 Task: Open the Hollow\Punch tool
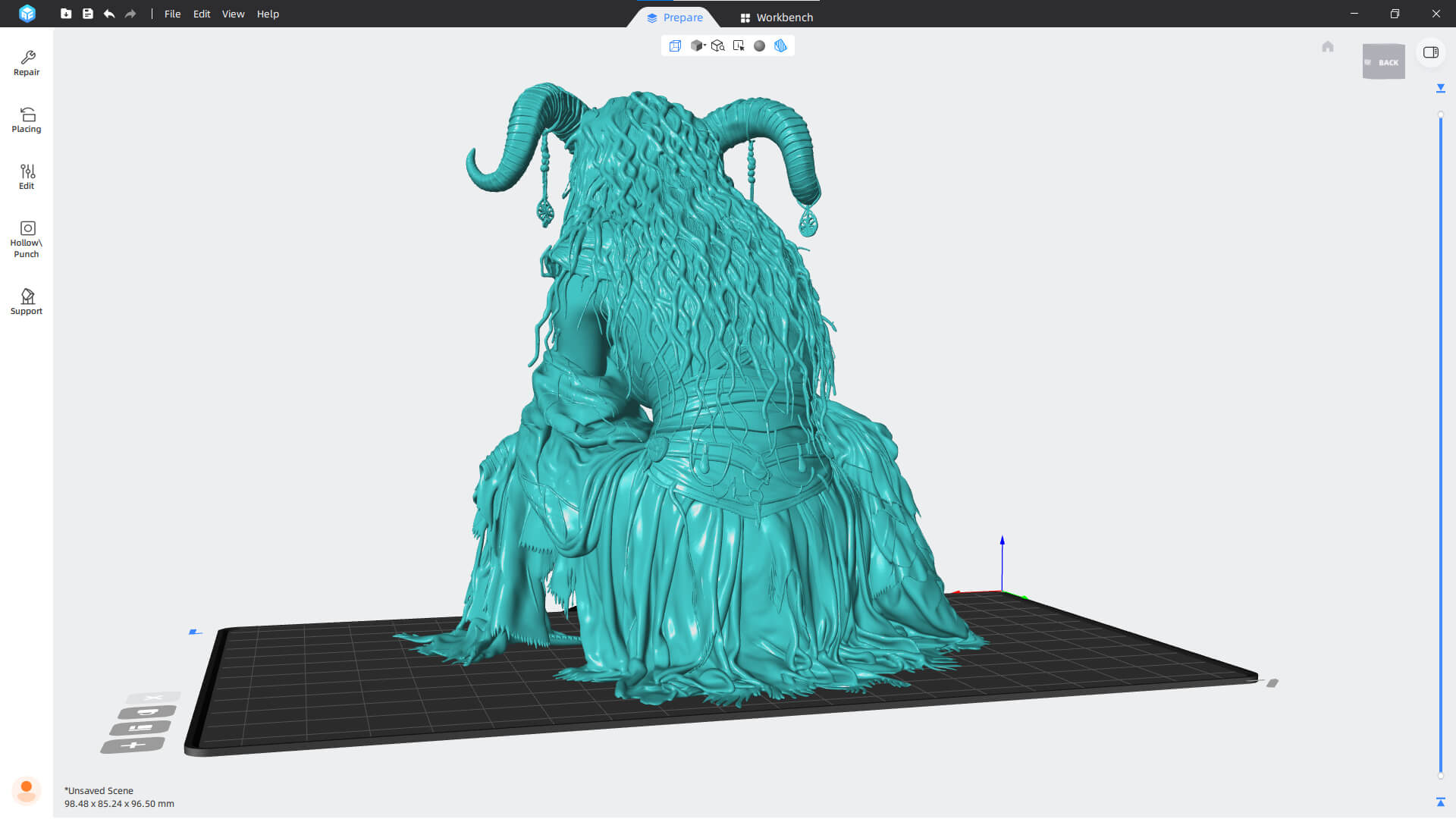(27, 240)
